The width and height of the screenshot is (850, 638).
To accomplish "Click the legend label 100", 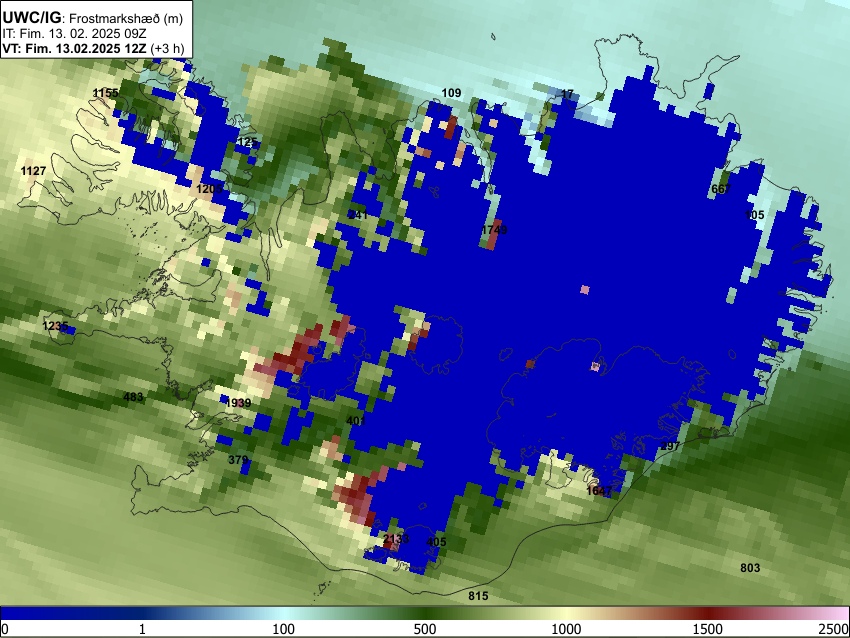I will [x=284, y=629].
